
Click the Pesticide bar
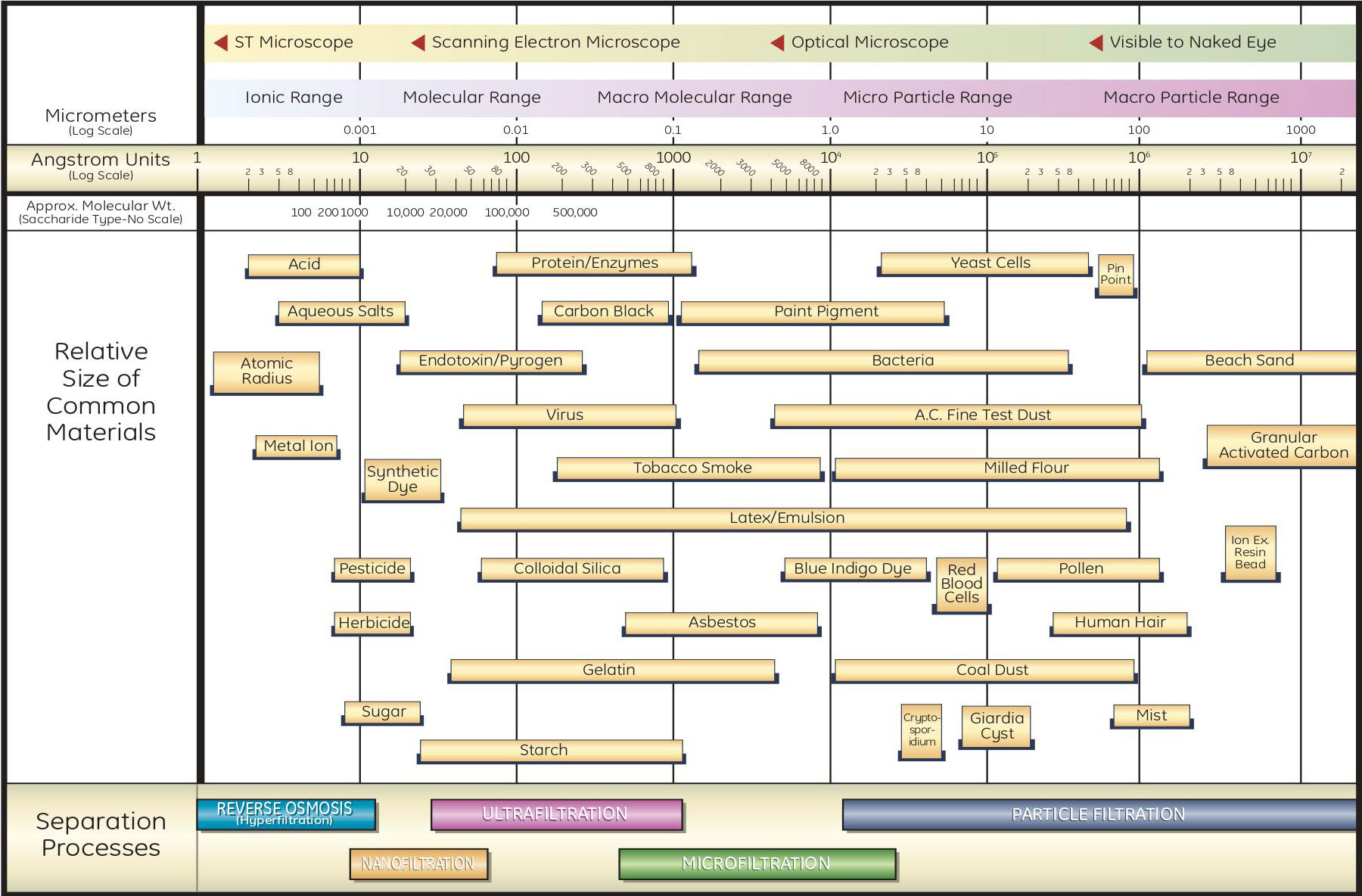click(x=372, y=569)
